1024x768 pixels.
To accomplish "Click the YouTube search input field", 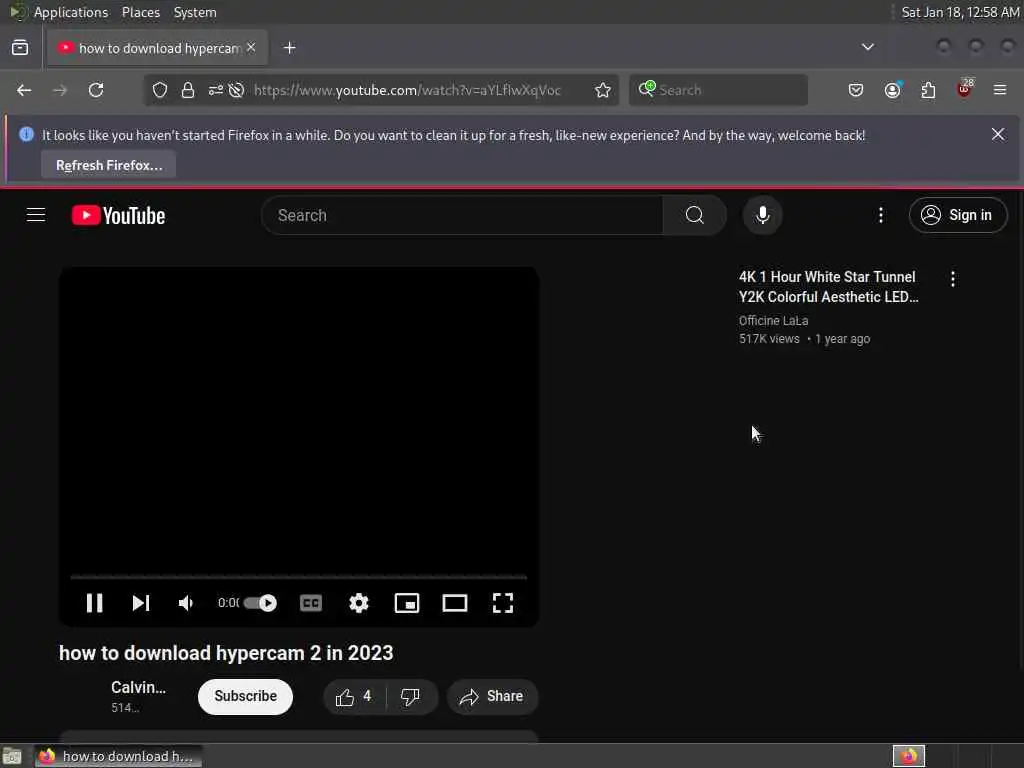I will coord(462,215).
